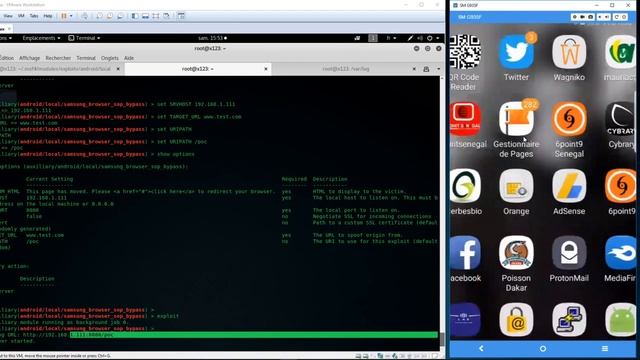The image size is (640, 360).
Task: Open the green Android robot app
Action: (x=620, y=320)
